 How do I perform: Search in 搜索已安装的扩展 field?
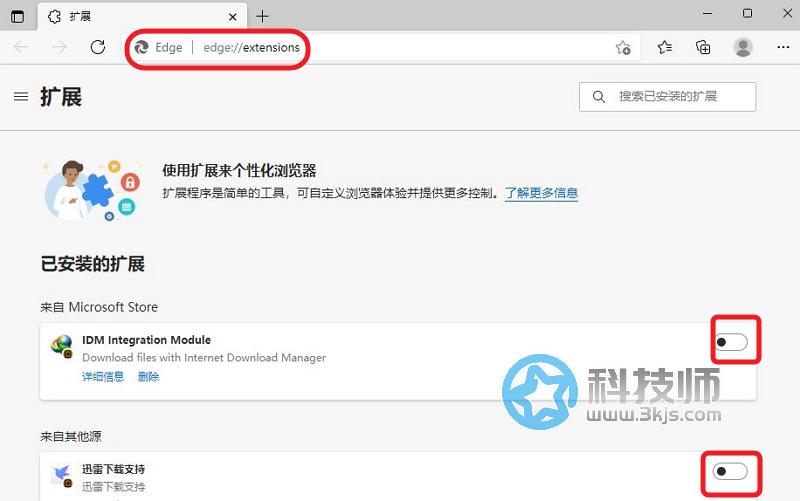point(667,96)
